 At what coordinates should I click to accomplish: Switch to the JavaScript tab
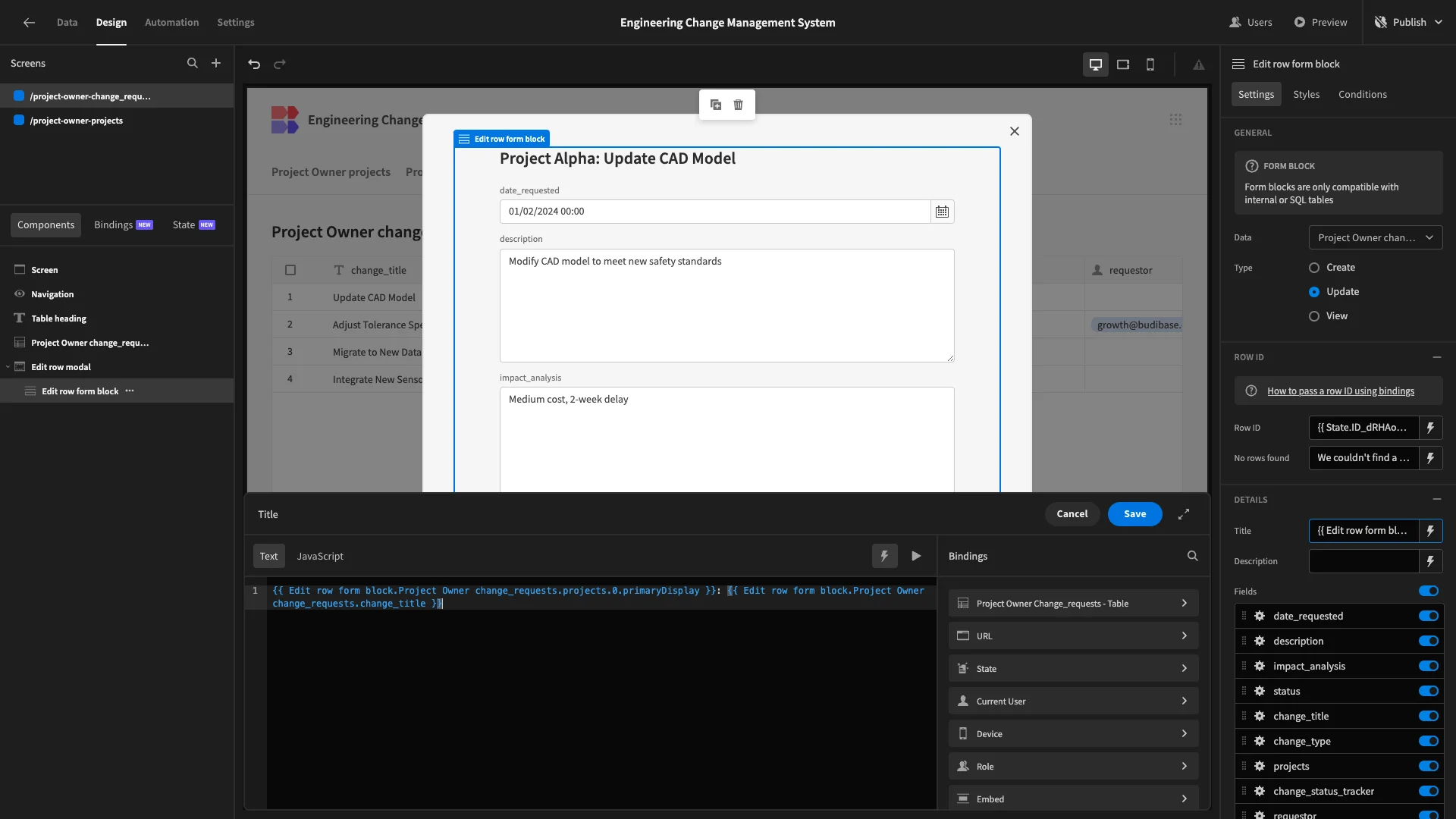click(x=320, y=556)
